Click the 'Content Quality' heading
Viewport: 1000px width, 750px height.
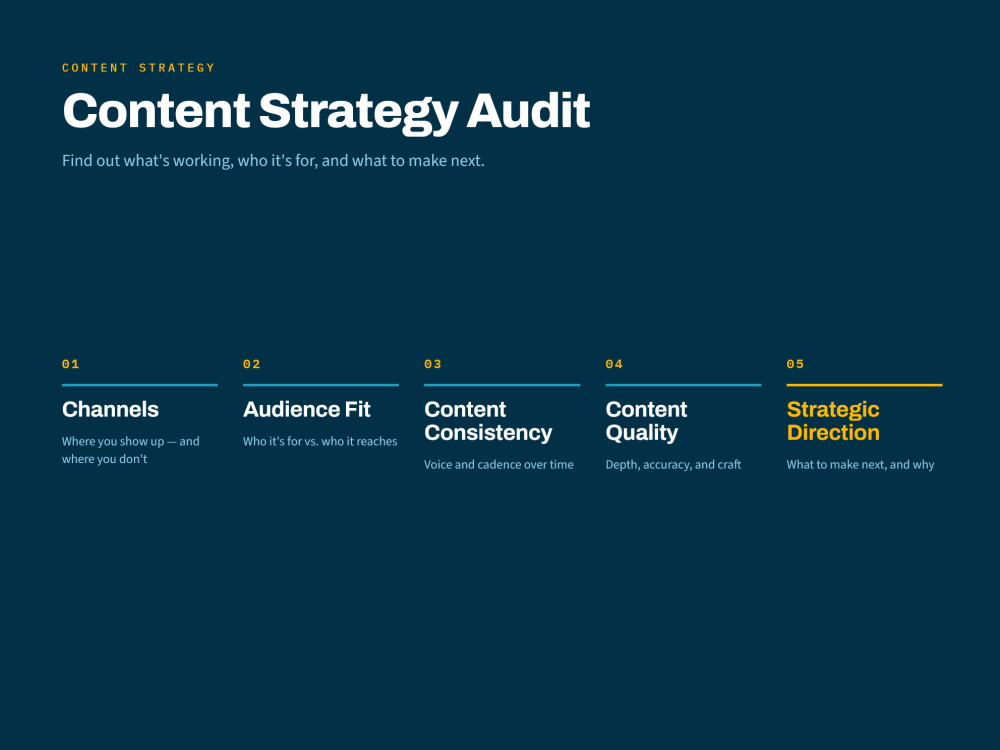[x=646, y=421]
